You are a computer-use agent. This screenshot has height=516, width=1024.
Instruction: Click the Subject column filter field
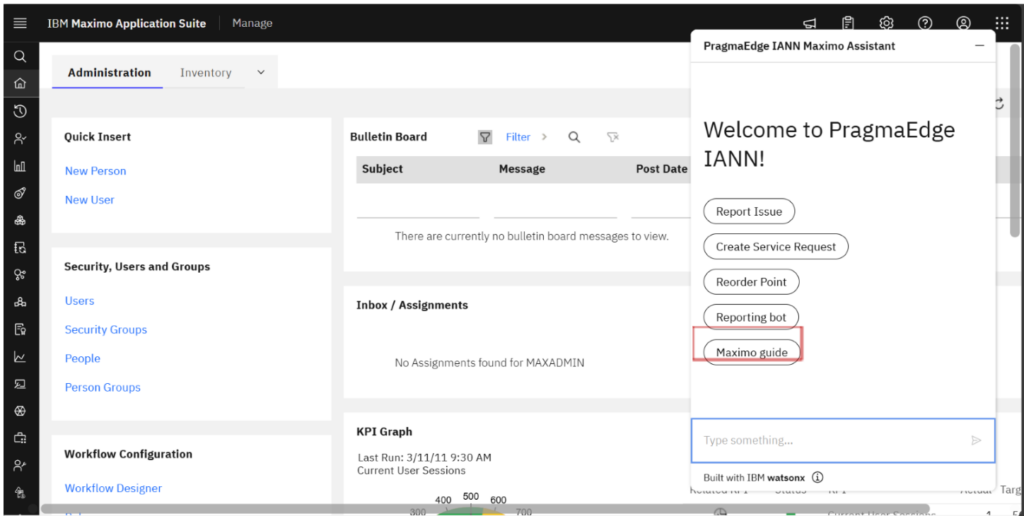(x=418, y=208)
